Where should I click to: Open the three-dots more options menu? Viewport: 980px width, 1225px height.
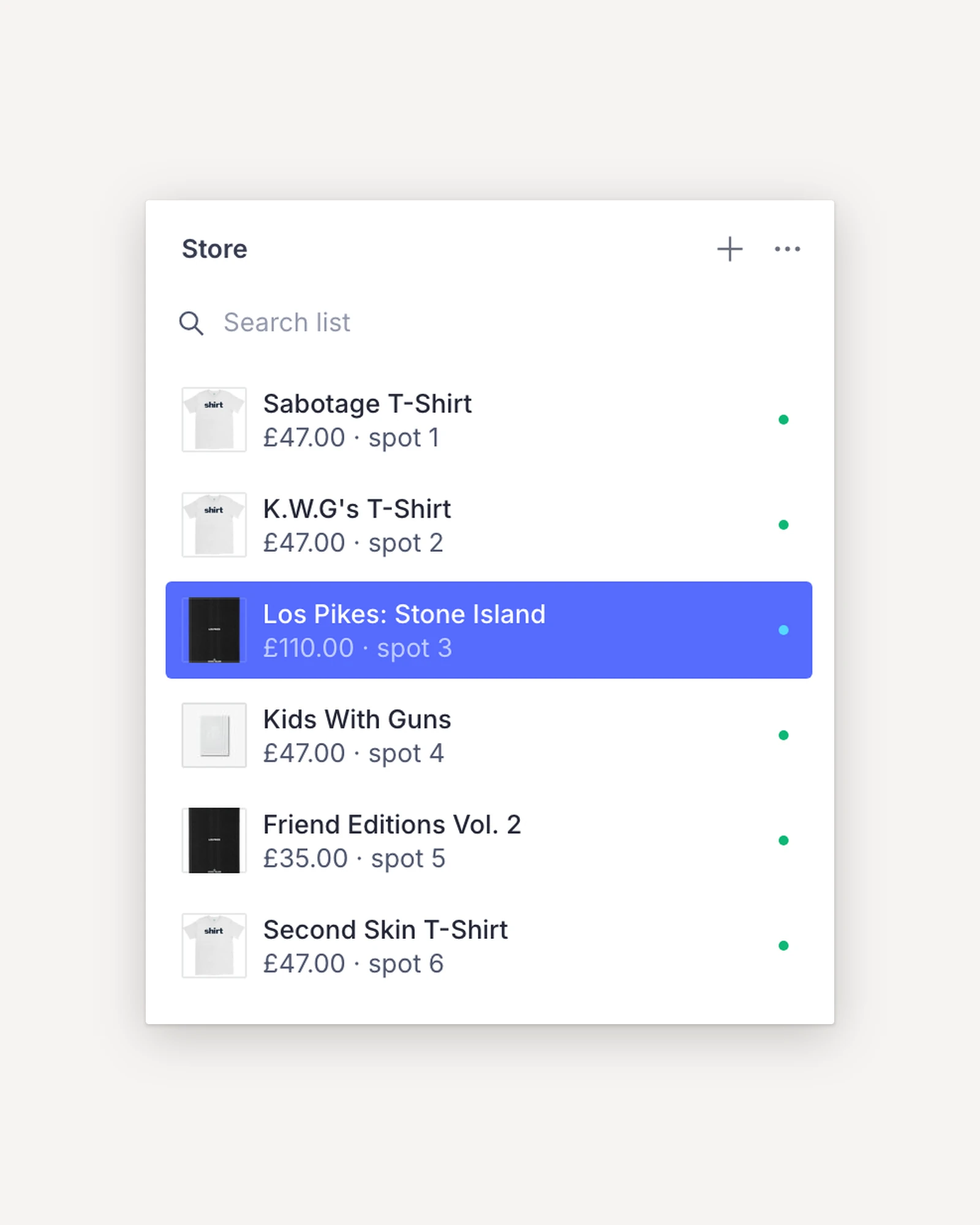[x=787, y=249]
